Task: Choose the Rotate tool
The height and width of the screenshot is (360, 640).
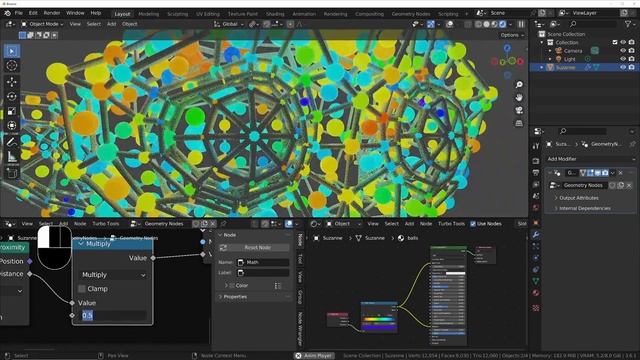Action: pyautogui.click(x=11, y=96)
